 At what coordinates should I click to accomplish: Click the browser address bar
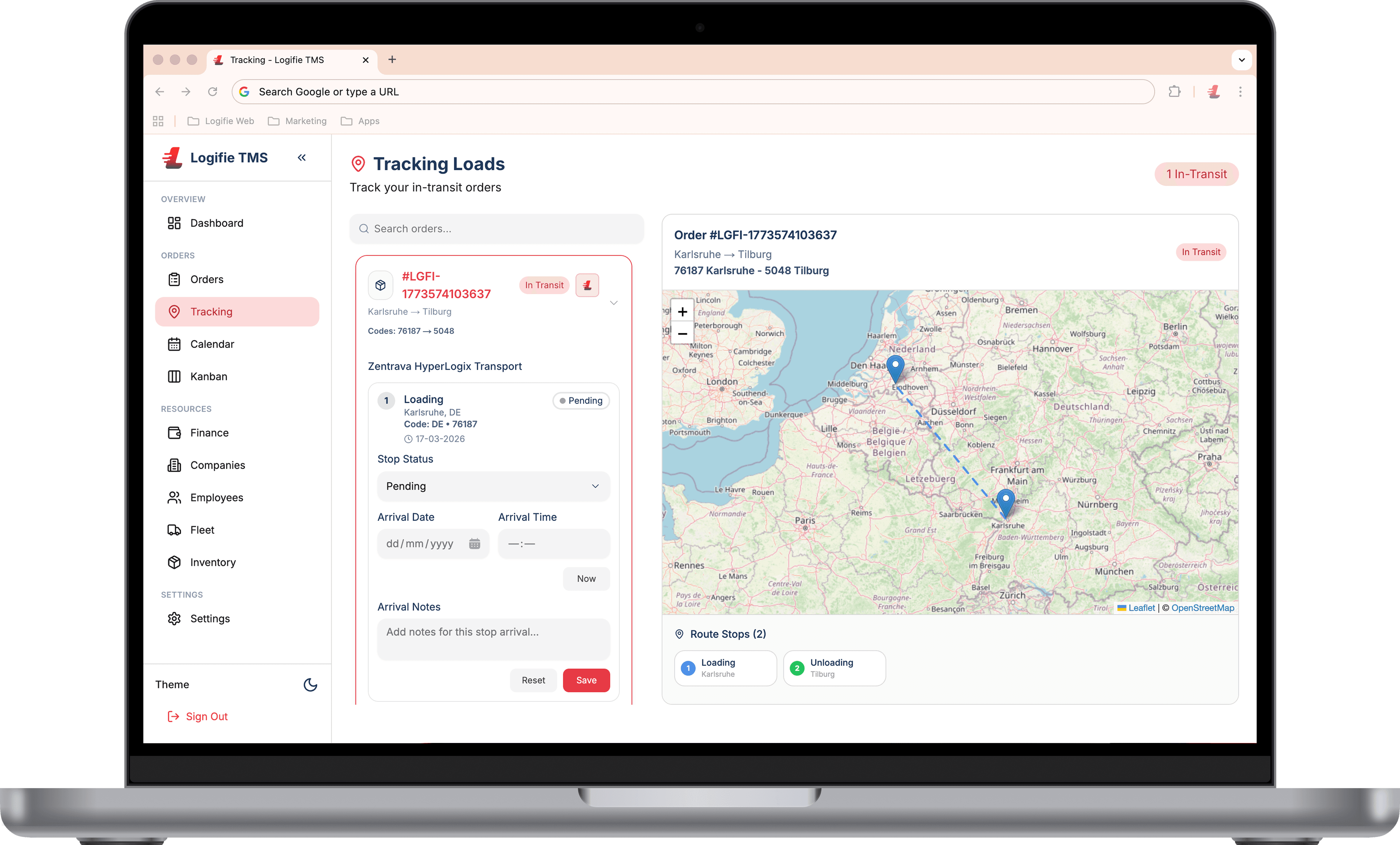(x=693, y=92)
